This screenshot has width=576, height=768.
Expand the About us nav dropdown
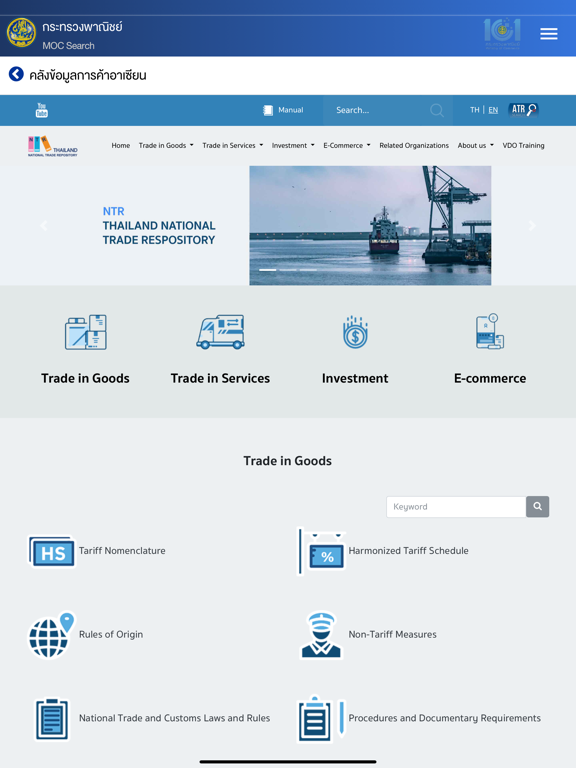point(476,145)
